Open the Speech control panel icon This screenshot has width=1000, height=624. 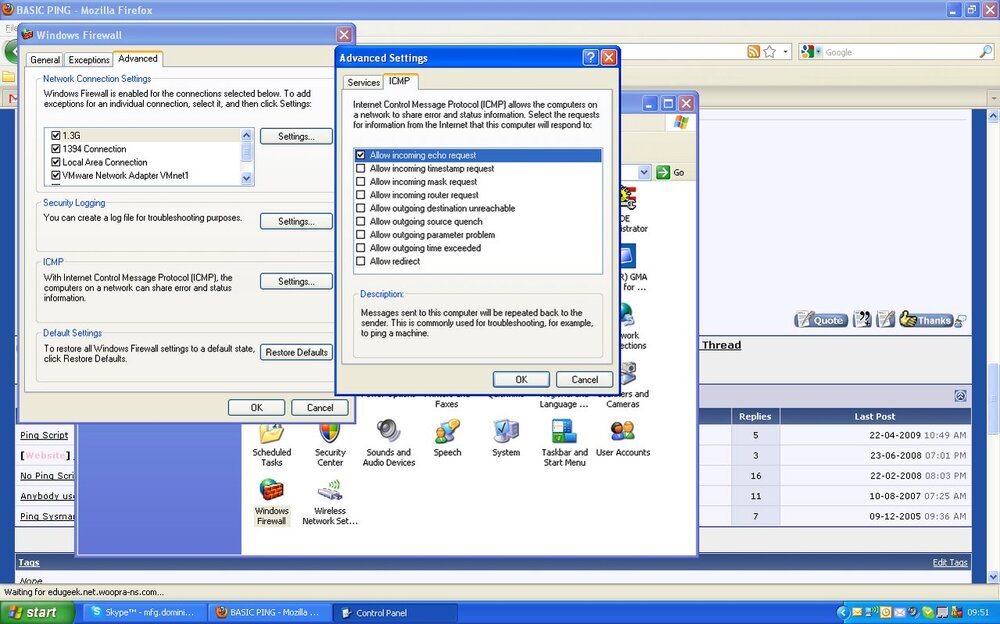pos(447,439)
